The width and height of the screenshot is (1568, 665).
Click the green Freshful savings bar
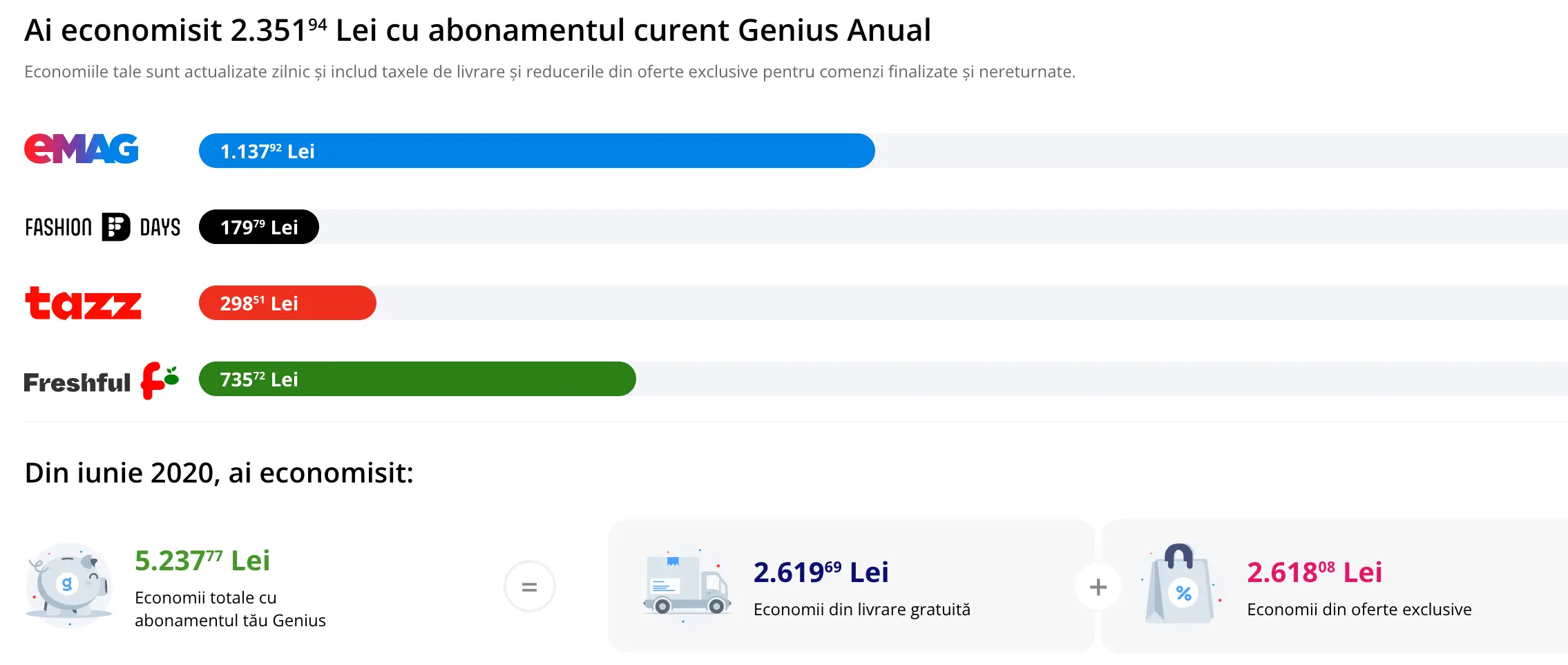[x=417, y=379]
